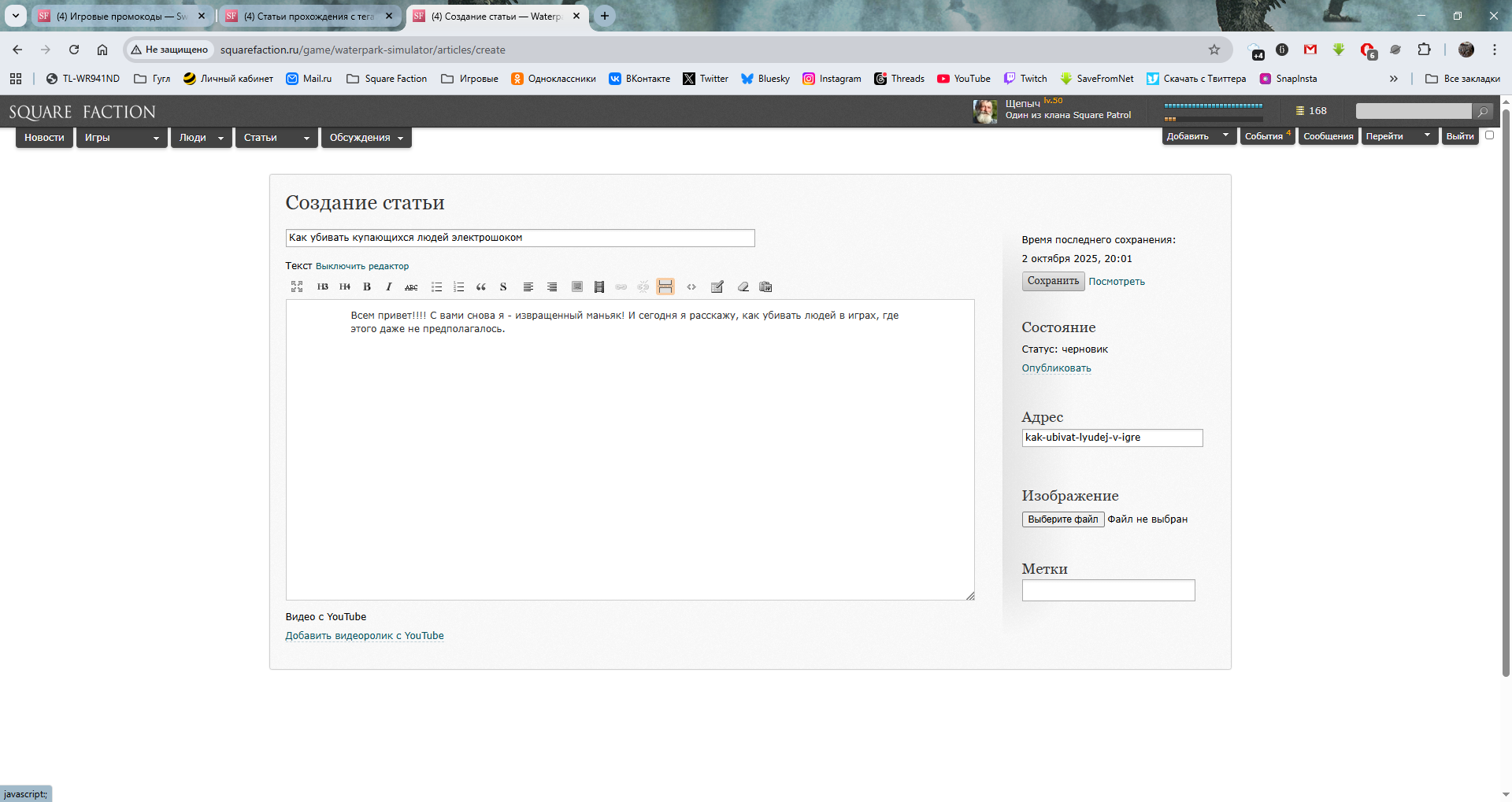Insert video using film strip icon

[x=599, y=286]
